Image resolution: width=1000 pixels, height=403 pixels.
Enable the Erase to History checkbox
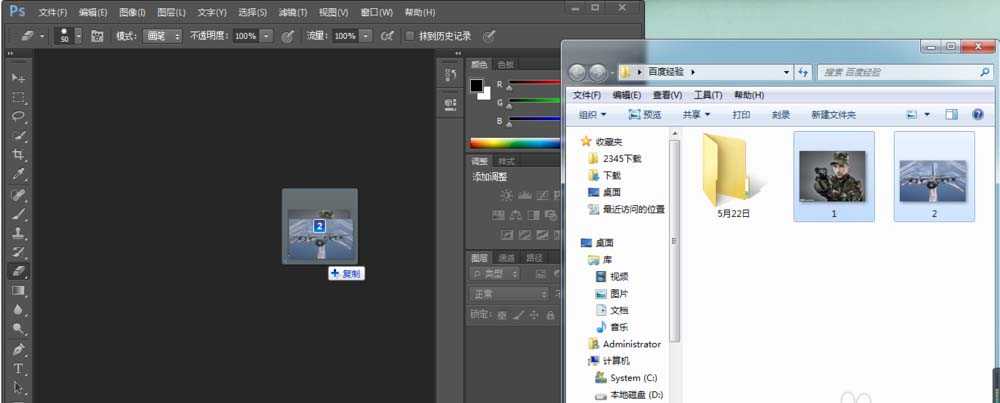coord(409,36)
